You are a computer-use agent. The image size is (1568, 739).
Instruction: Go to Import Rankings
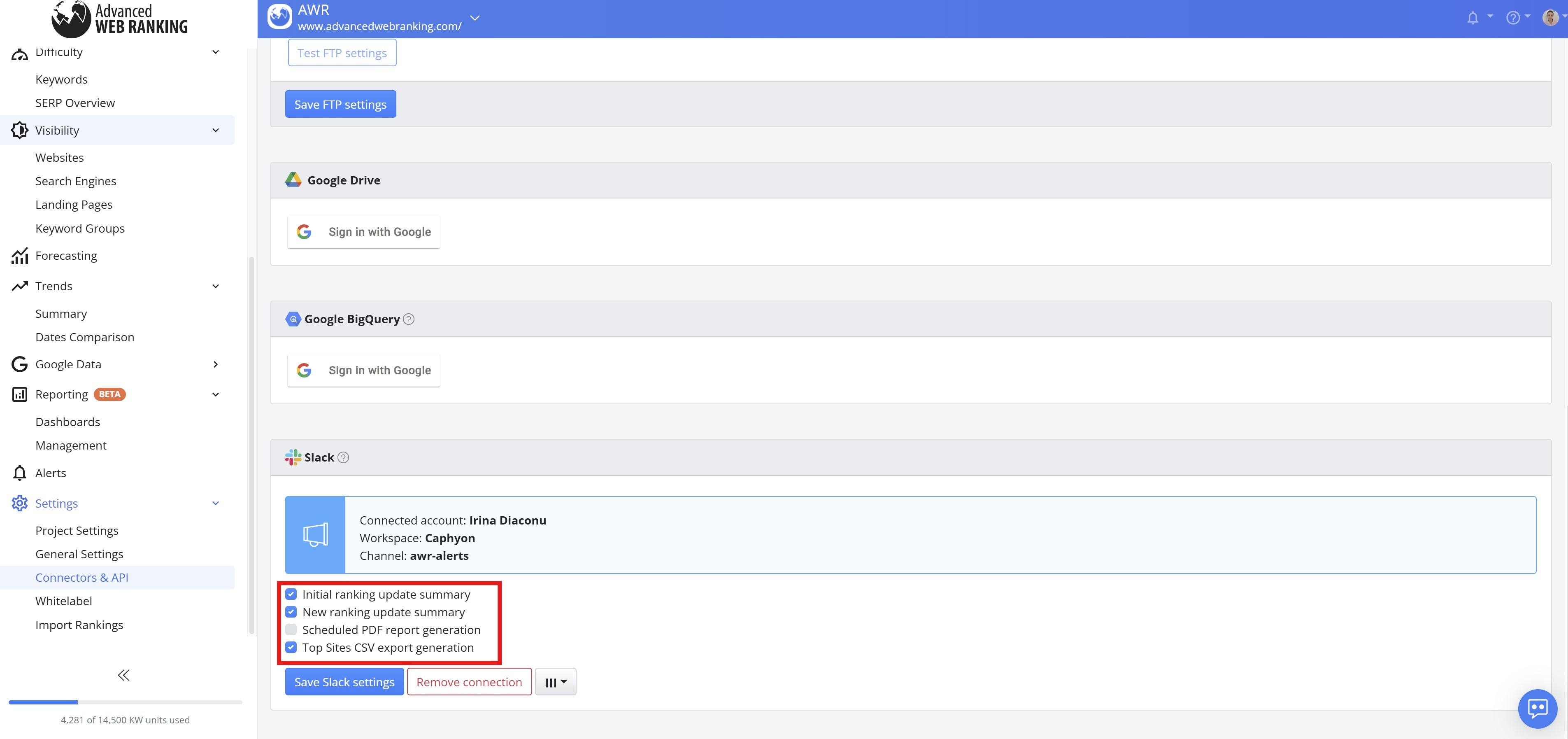79,625
